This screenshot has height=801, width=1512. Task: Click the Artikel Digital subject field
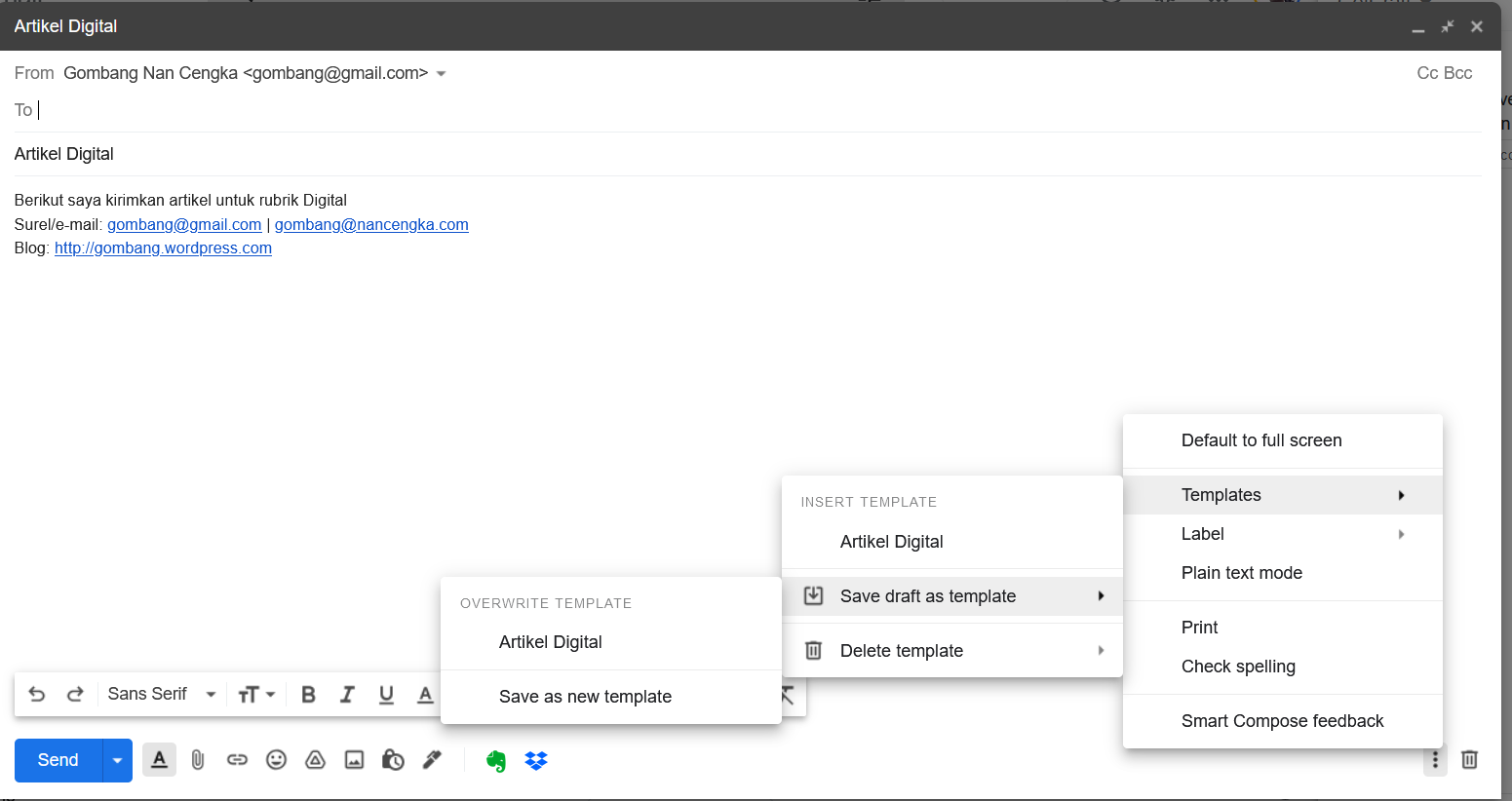748,154
